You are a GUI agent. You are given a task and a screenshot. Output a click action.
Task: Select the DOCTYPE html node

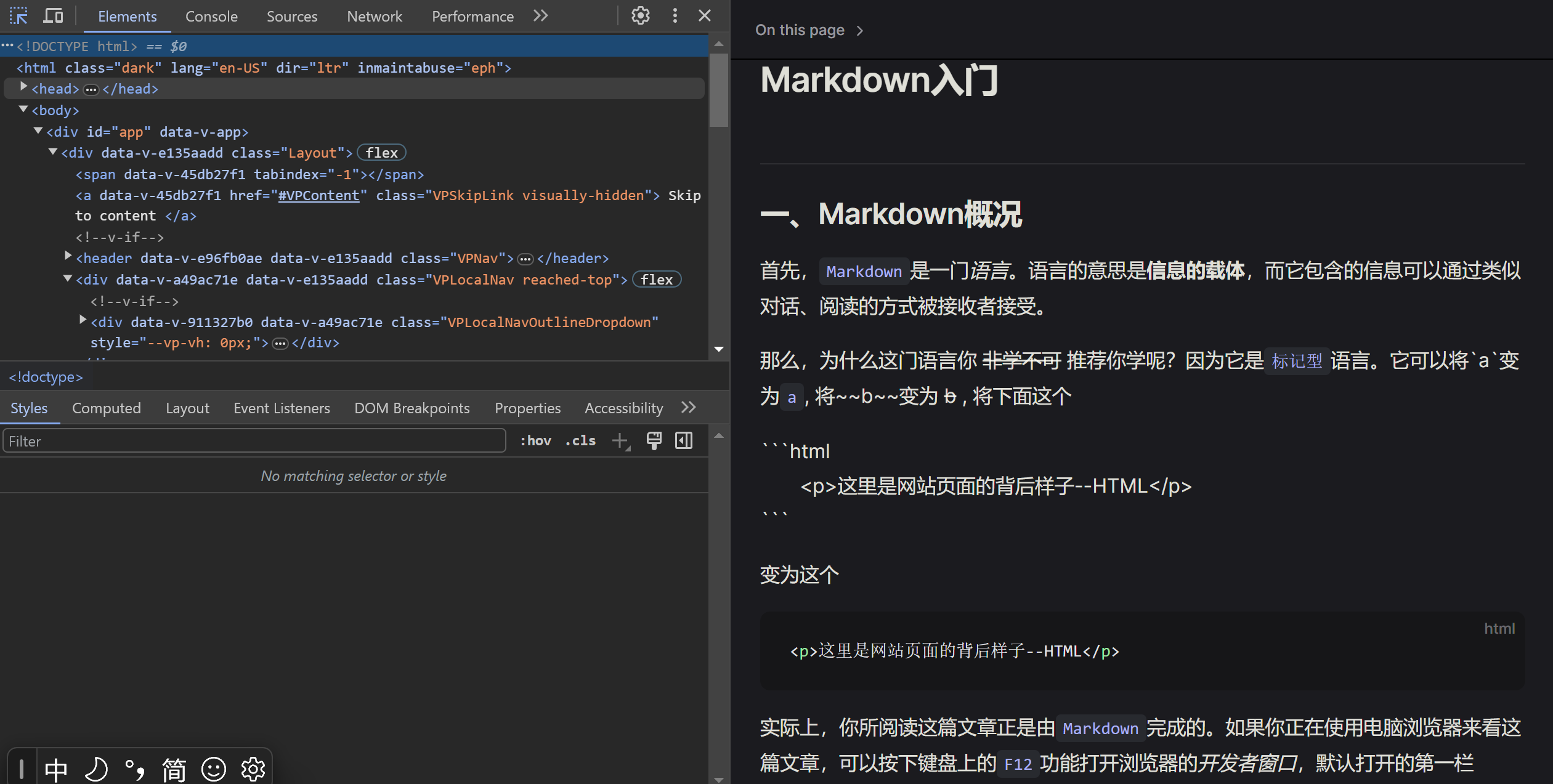[x=354, y=46]
